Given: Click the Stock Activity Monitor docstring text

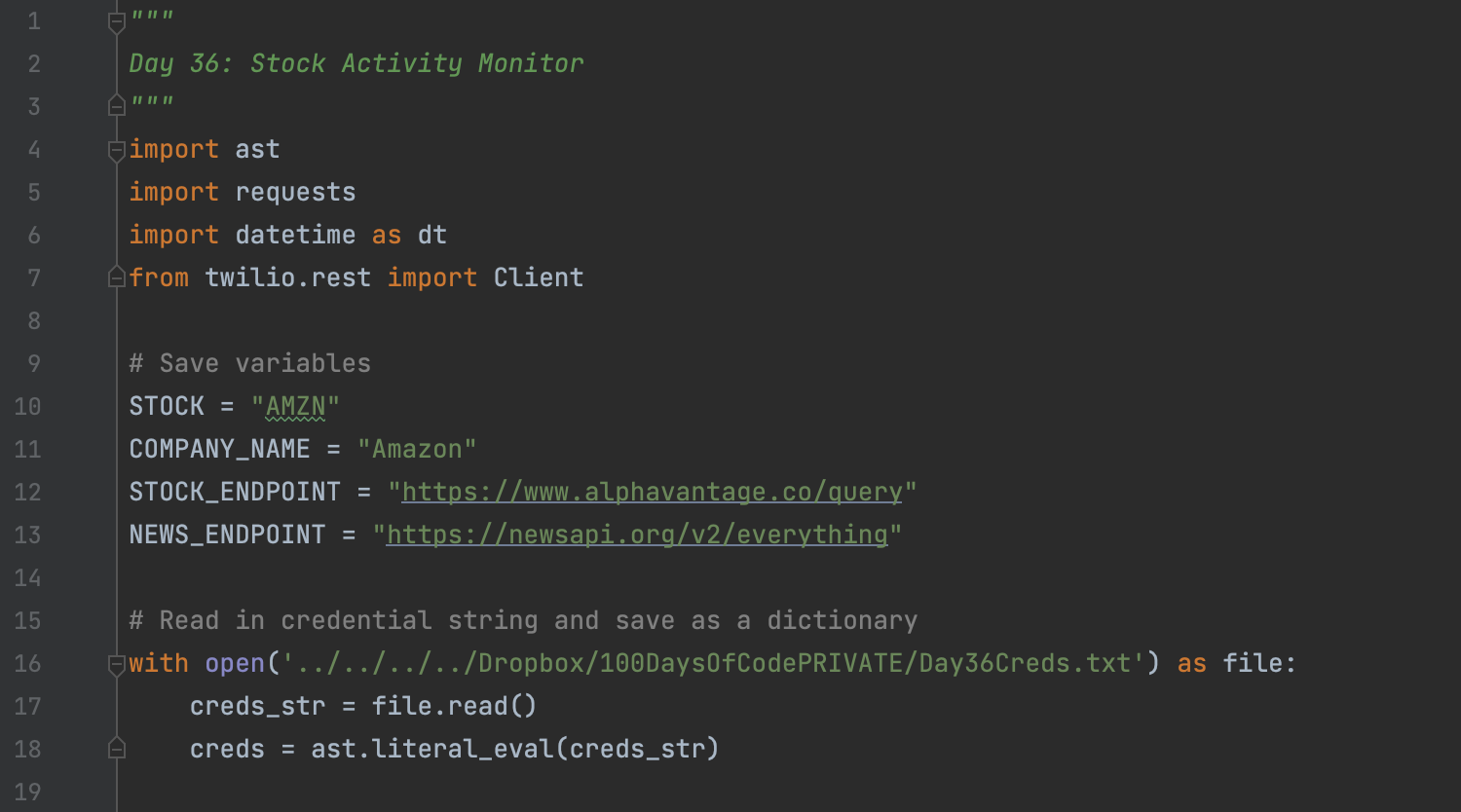Looking at the screenshot, I should (417, 63).
